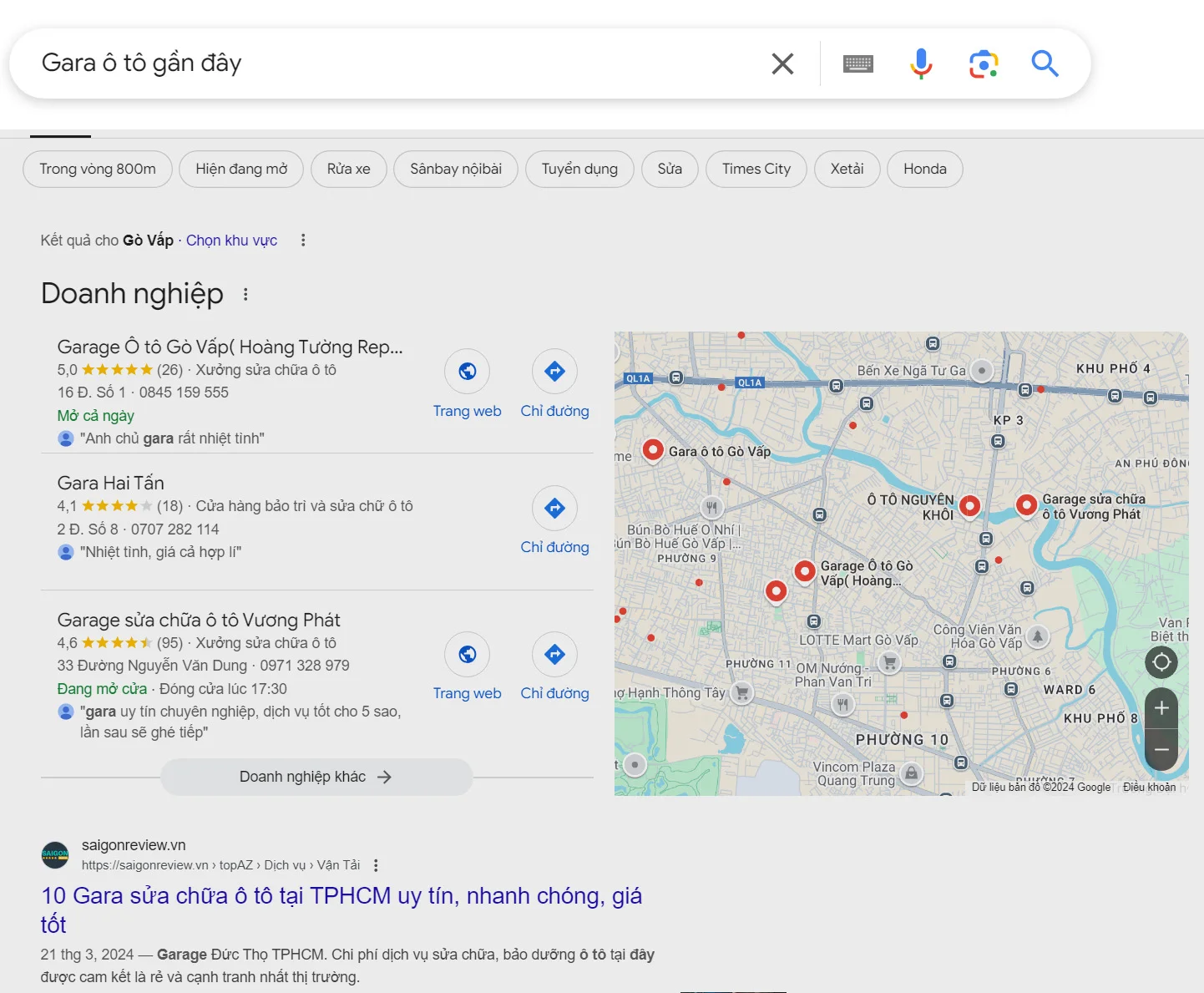Viewport: 1204px width, 993px height.
Task: Start voice search with the microphone icon
Action: point(921,63)
